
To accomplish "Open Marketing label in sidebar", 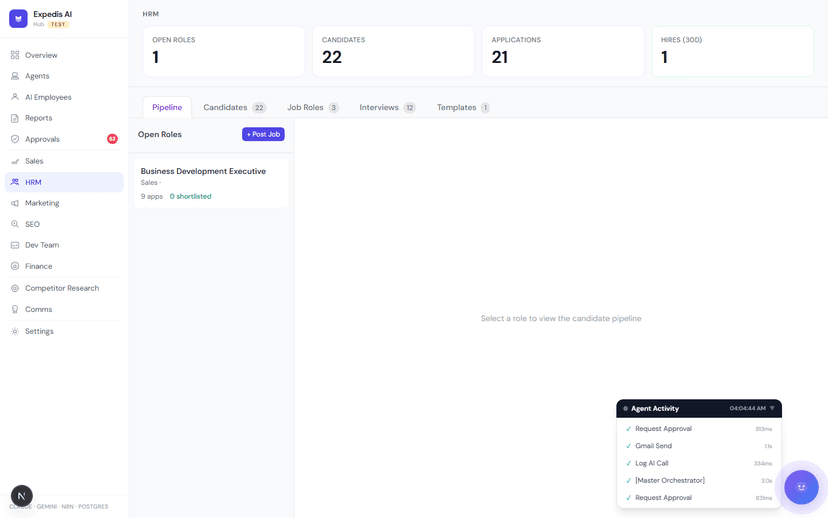I will tap(42, 203).
